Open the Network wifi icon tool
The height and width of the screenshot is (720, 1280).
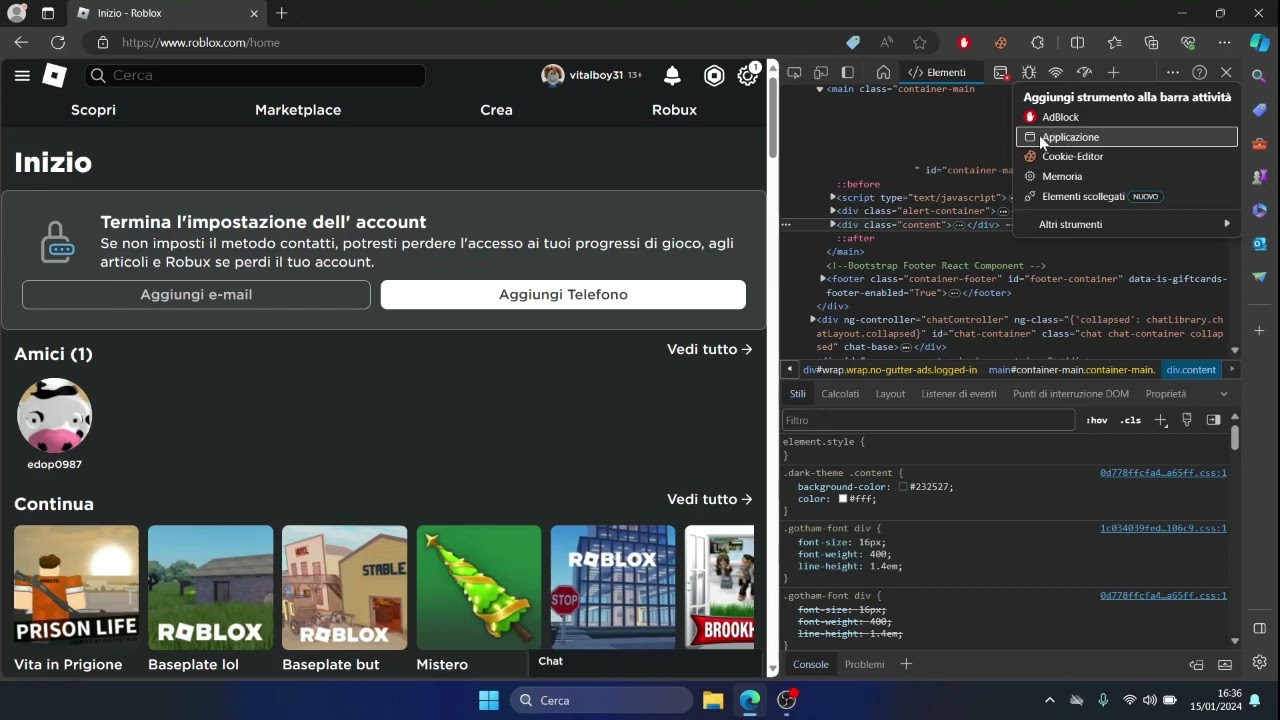tap(1055, 73)
